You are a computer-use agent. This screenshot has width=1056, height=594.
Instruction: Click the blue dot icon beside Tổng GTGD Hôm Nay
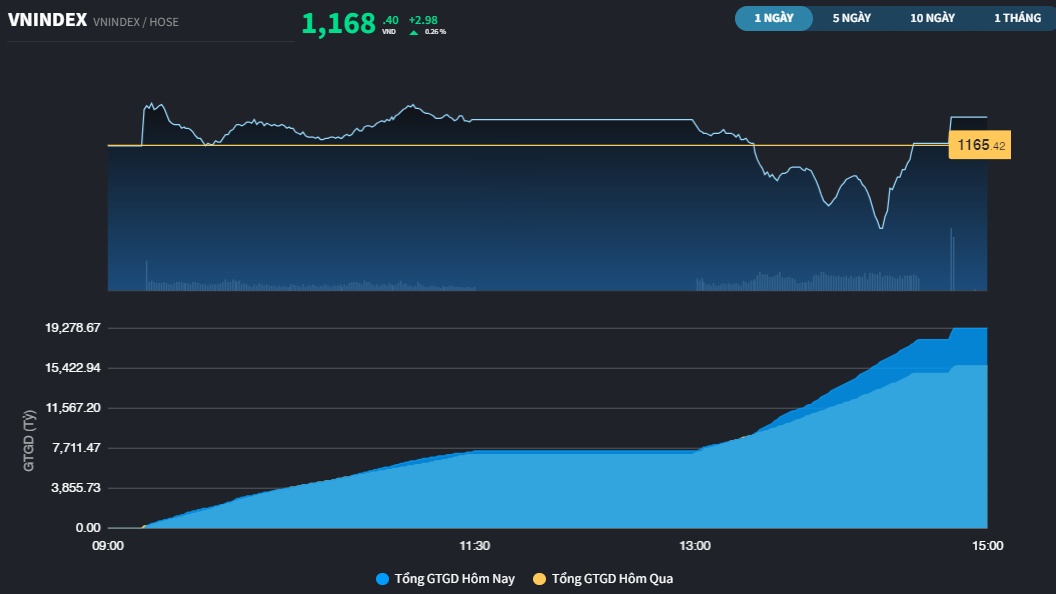click(x=383, y=579)
